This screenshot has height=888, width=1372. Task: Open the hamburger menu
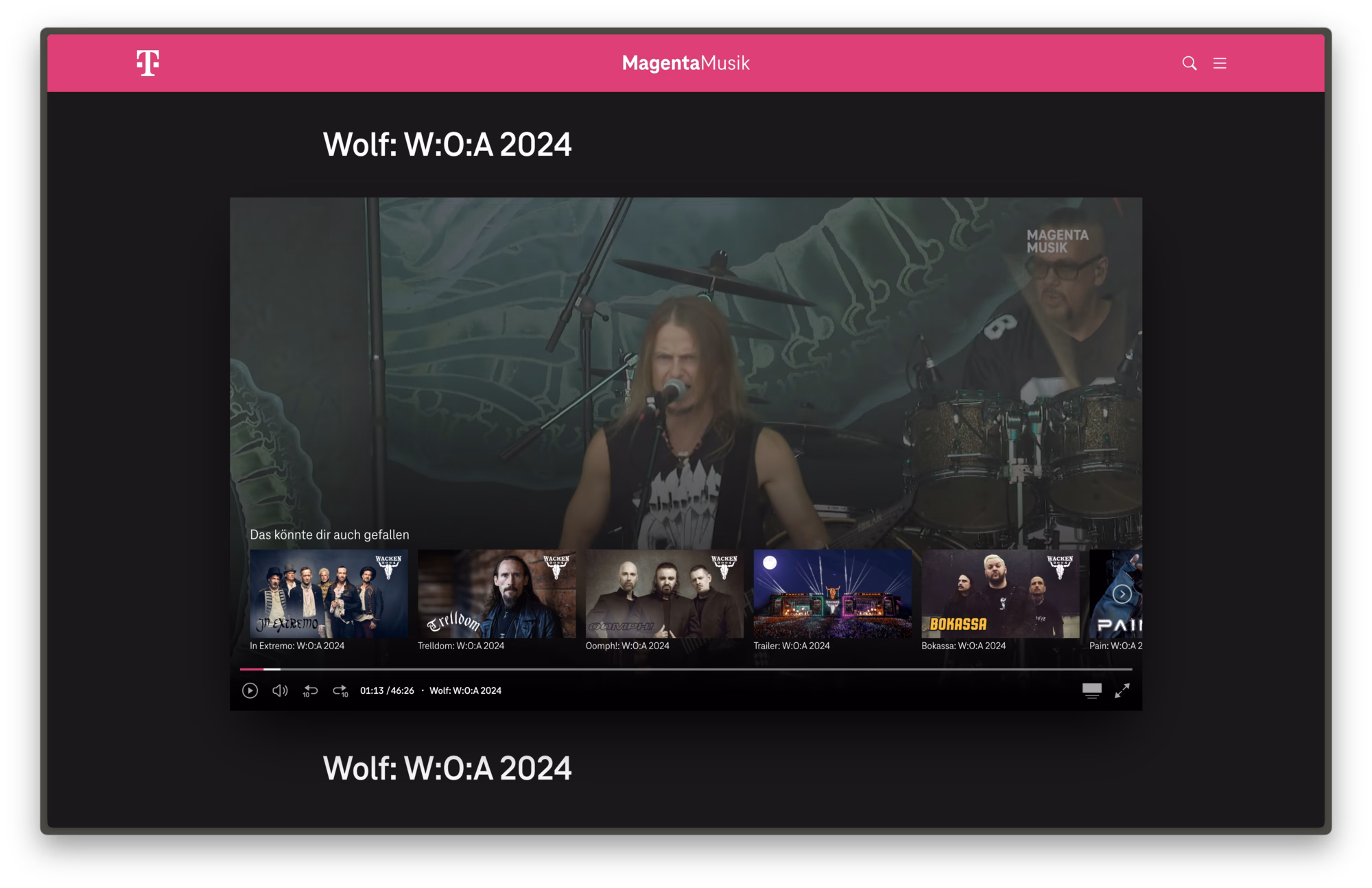[1220, 63]
